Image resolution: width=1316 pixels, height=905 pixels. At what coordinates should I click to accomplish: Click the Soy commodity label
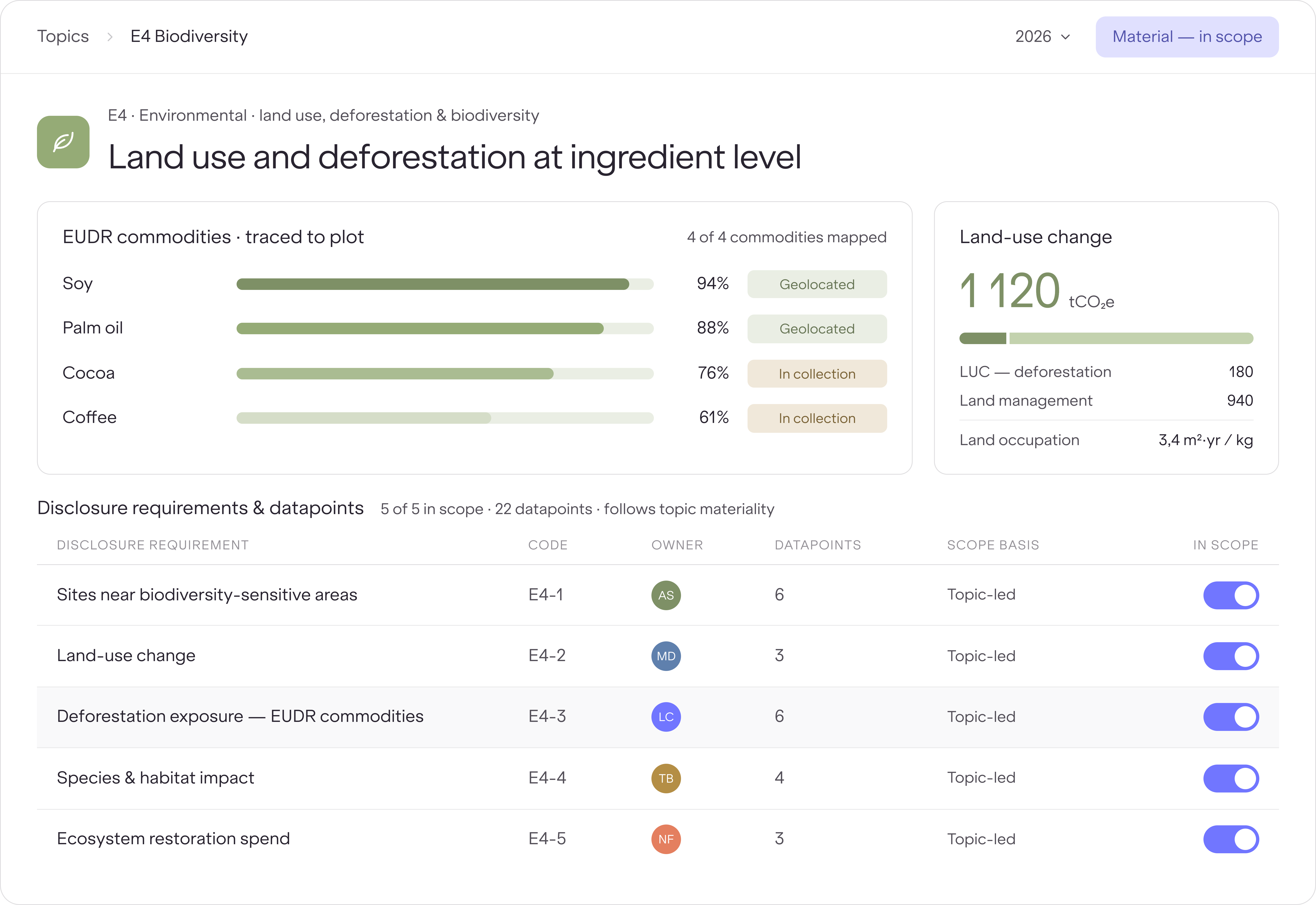[x=78, y=284]
